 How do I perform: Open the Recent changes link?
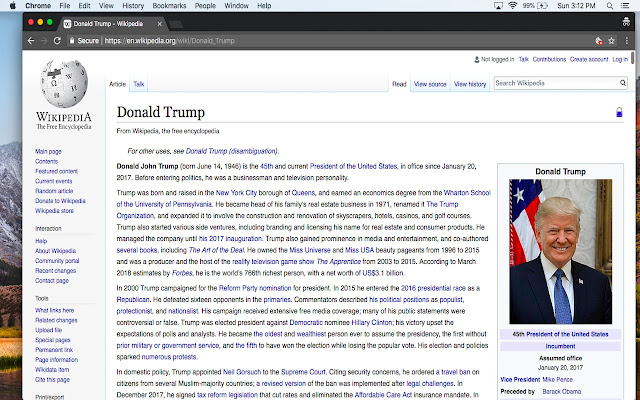(x=56, y=271)
